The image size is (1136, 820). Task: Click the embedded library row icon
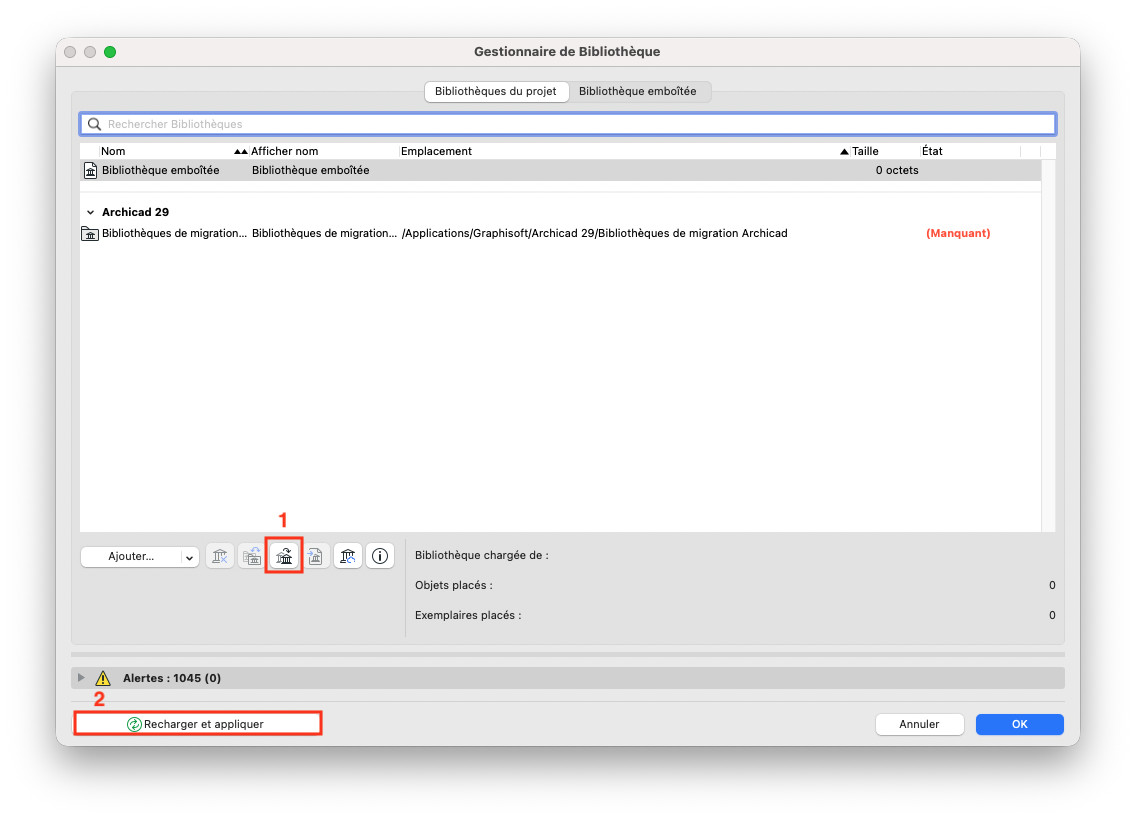pos(91,170)
